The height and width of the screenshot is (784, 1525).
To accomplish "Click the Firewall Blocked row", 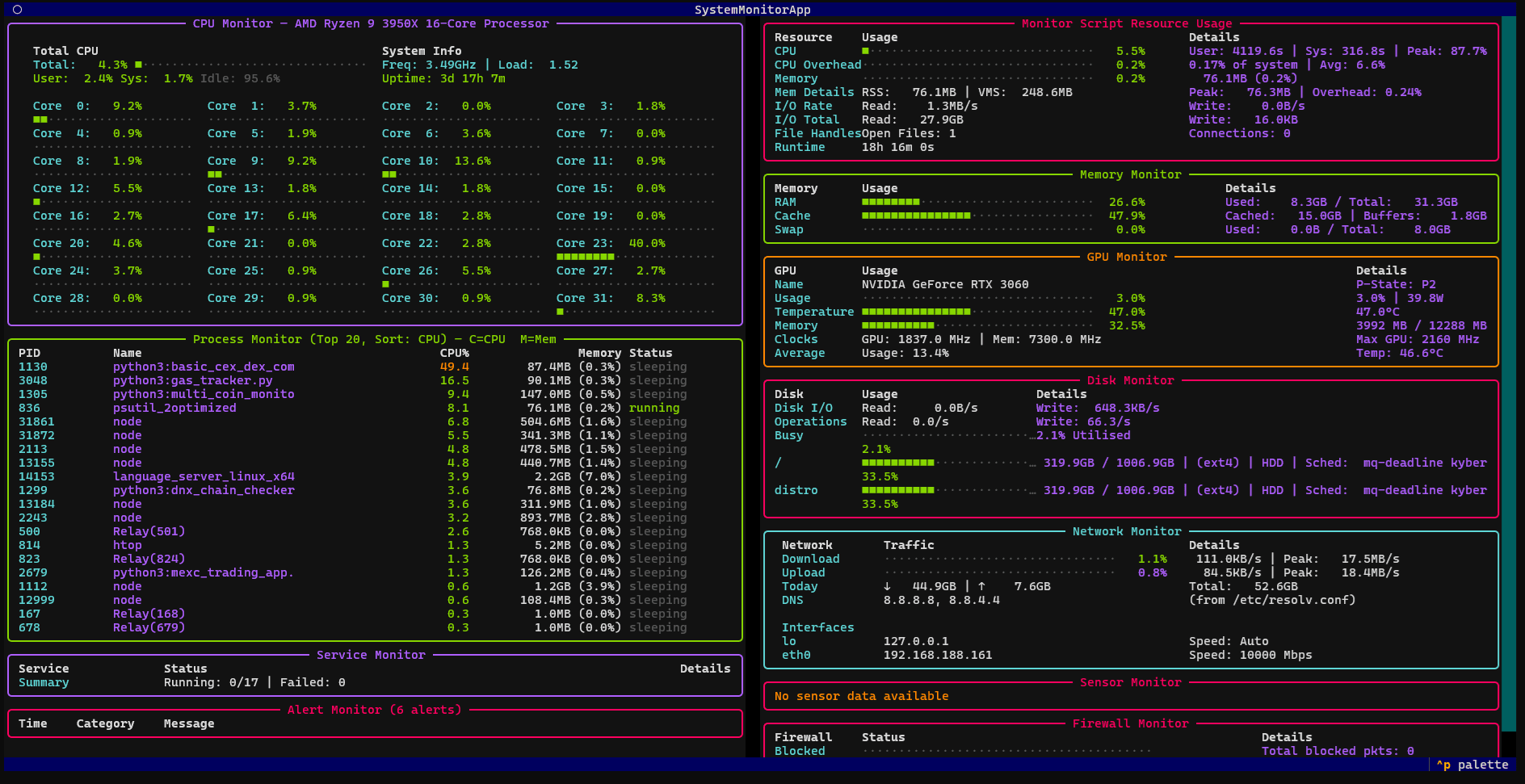I will 1131,751.
